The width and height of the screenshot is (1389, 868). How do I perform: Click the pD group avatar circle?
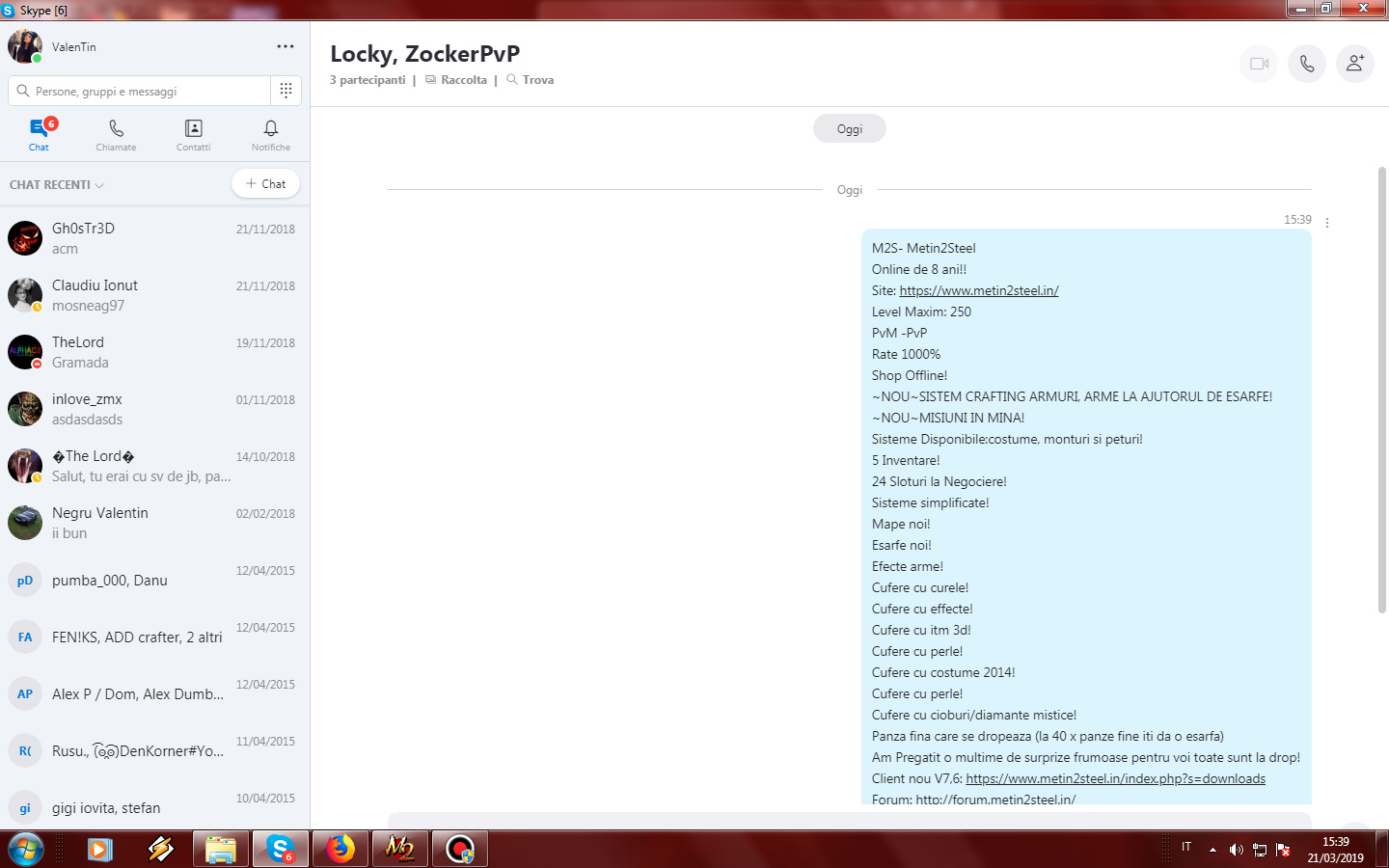tap(25, 580)
